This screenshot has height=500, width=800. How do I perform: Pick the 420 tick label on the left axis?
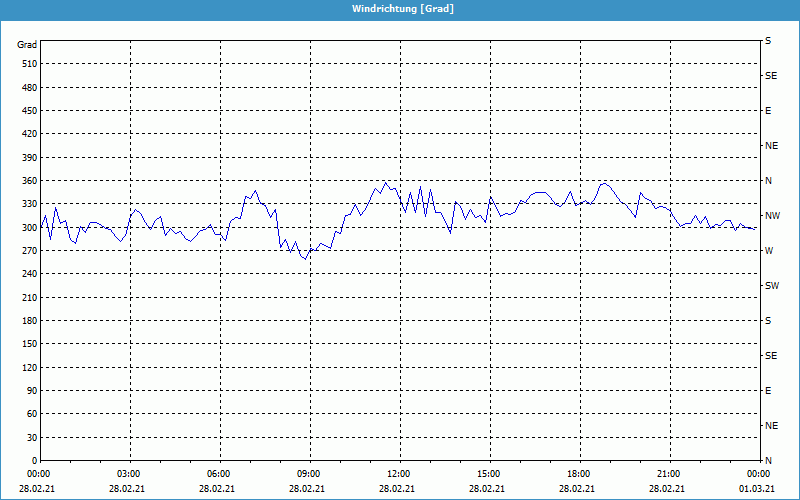coord(27,134)
